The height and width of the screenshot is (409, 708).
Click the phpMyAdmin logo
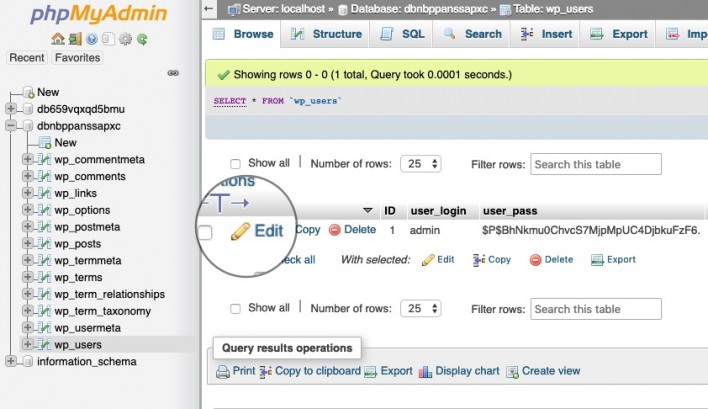pyautogui.click(x=99, y=14)
